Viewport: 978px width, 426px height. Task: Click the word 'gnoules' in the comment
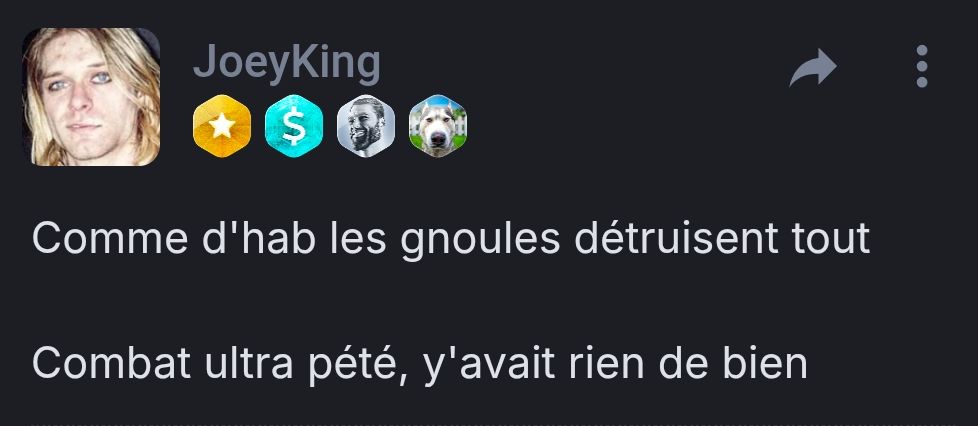[x=480, y=239]
